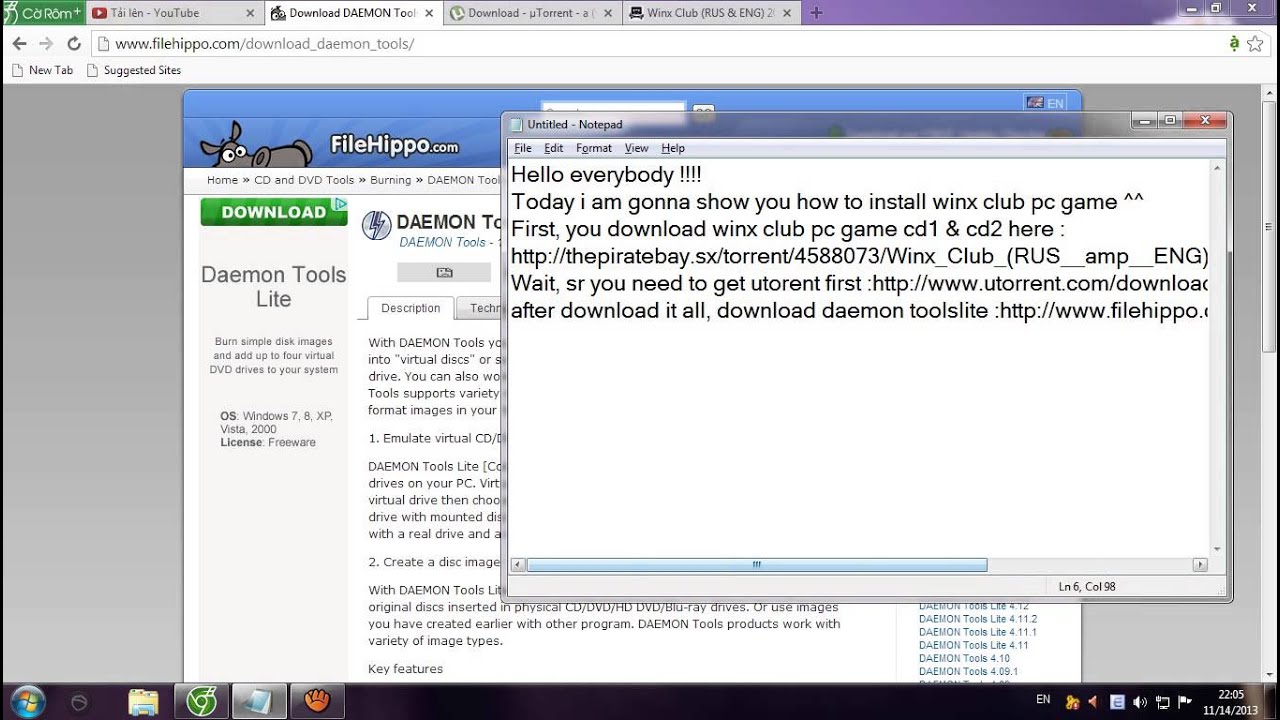
Task: Open the Windows Start button
Action: (x=26, y=701)
